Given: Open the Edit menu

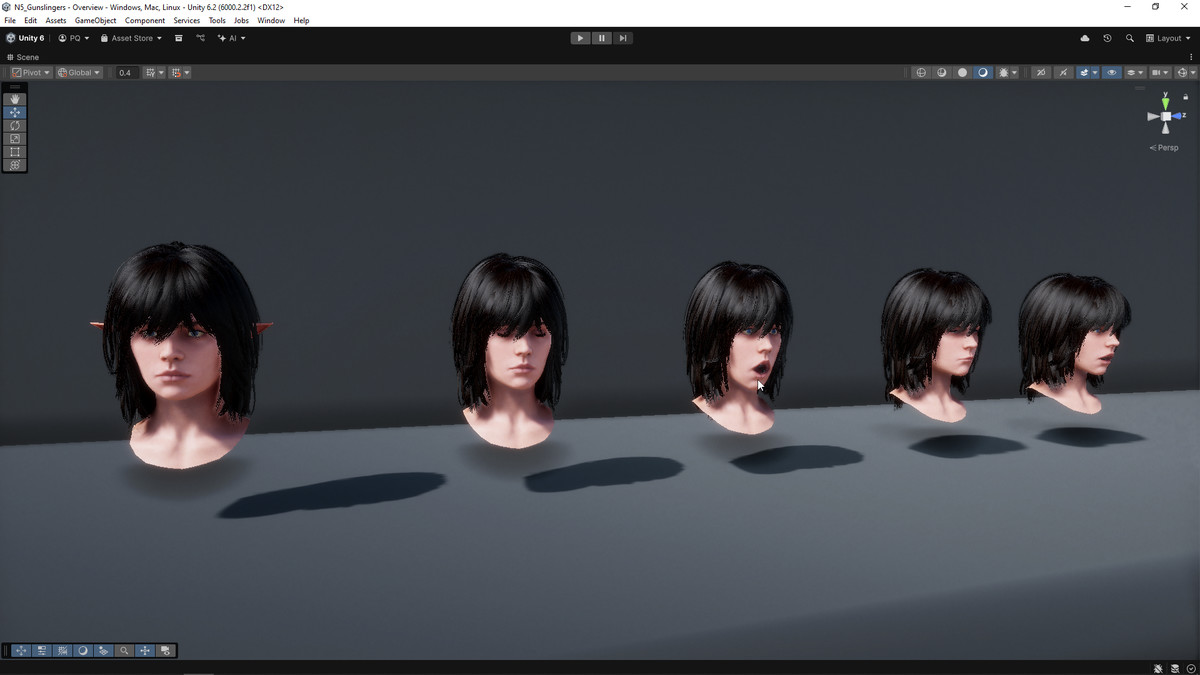Looking at the screenshot, I should [x=31, y=20].
